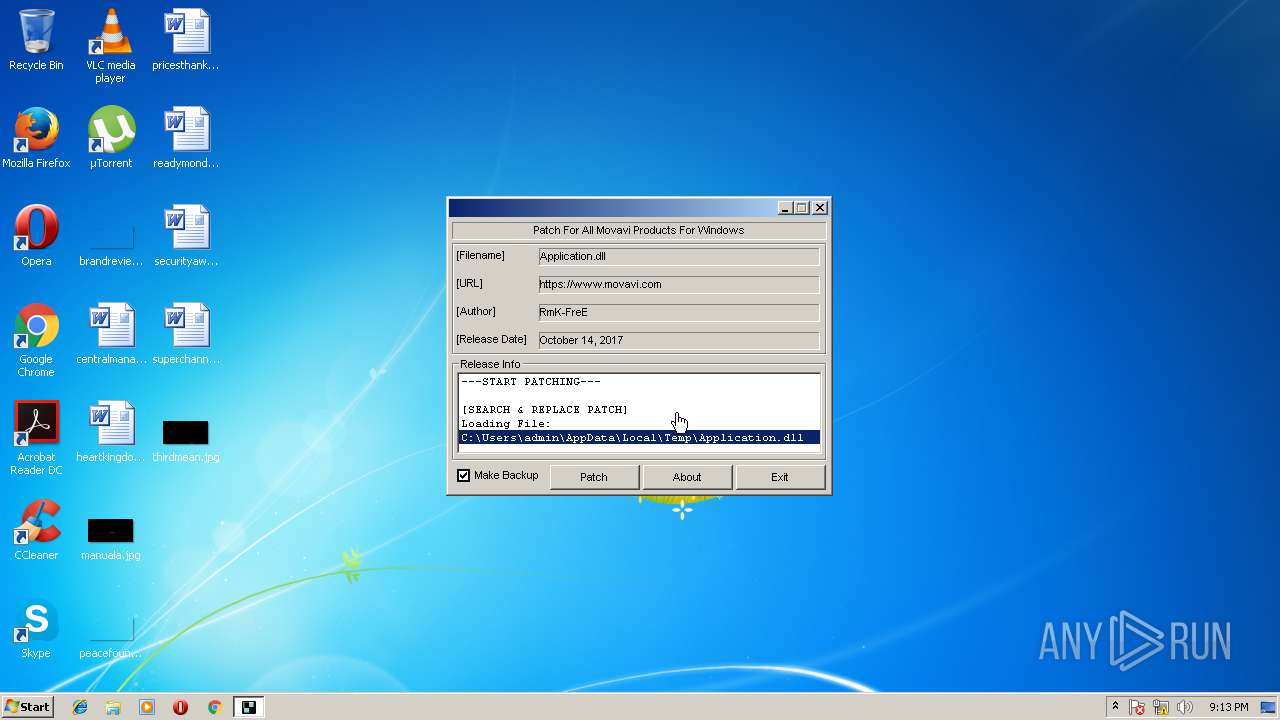The width and height of the screenshot is (1280, 720).
Task: Select the patcher app taskbar button
Action: click(248, 707)
